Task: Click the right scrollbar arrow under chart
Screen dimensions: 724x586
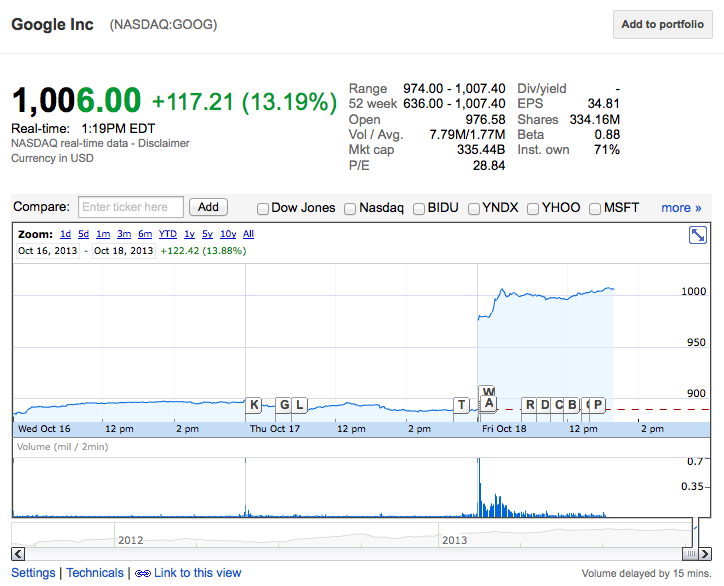Action: point(705,554)
